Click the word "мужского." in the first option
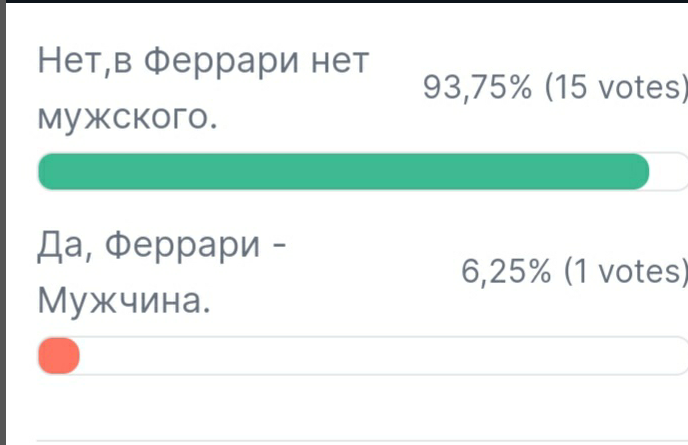This screenshot has width=688, height=445. click(127, 118)
